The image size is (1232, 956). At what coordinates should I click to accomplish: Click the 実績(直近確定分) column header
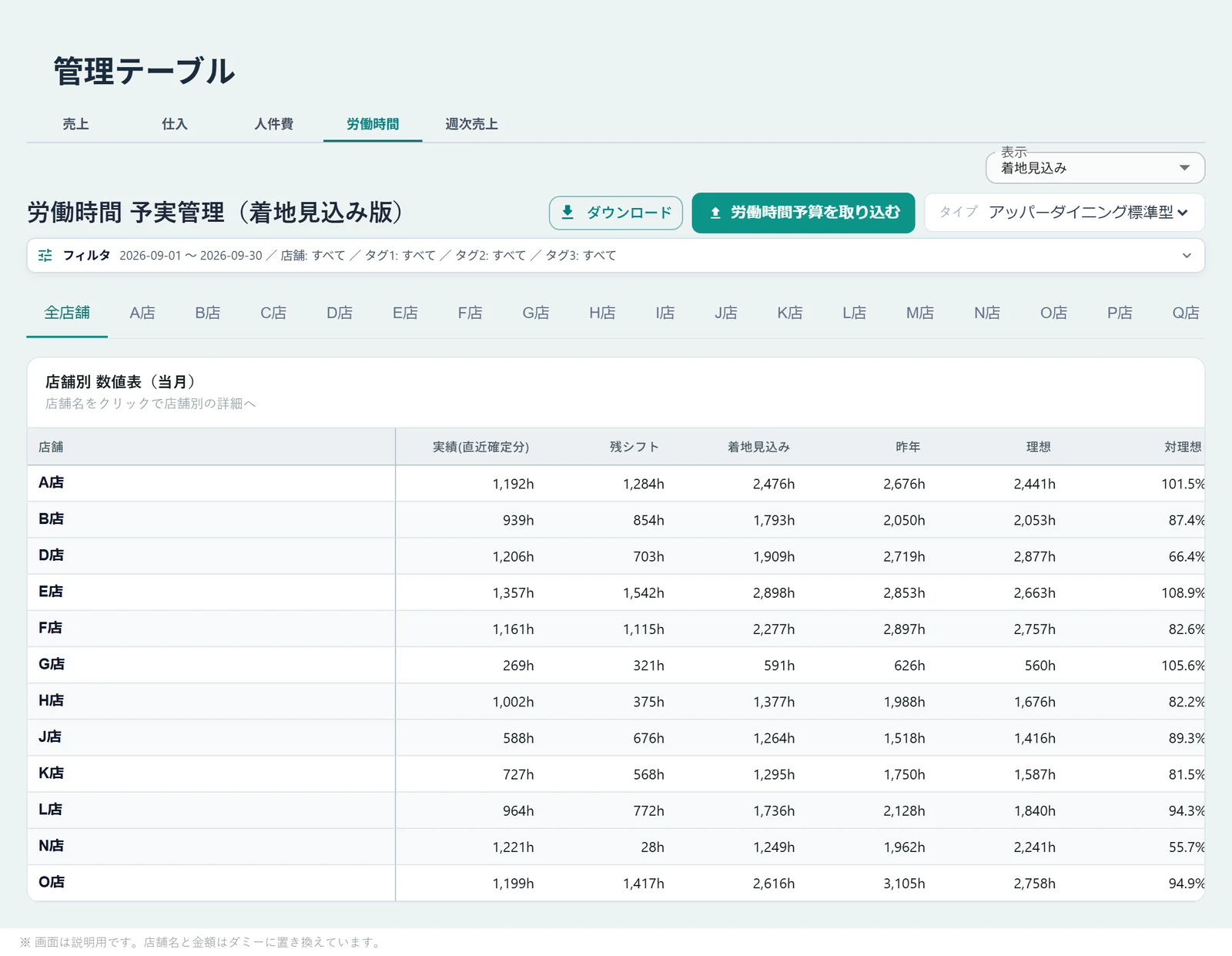(480, 447)
